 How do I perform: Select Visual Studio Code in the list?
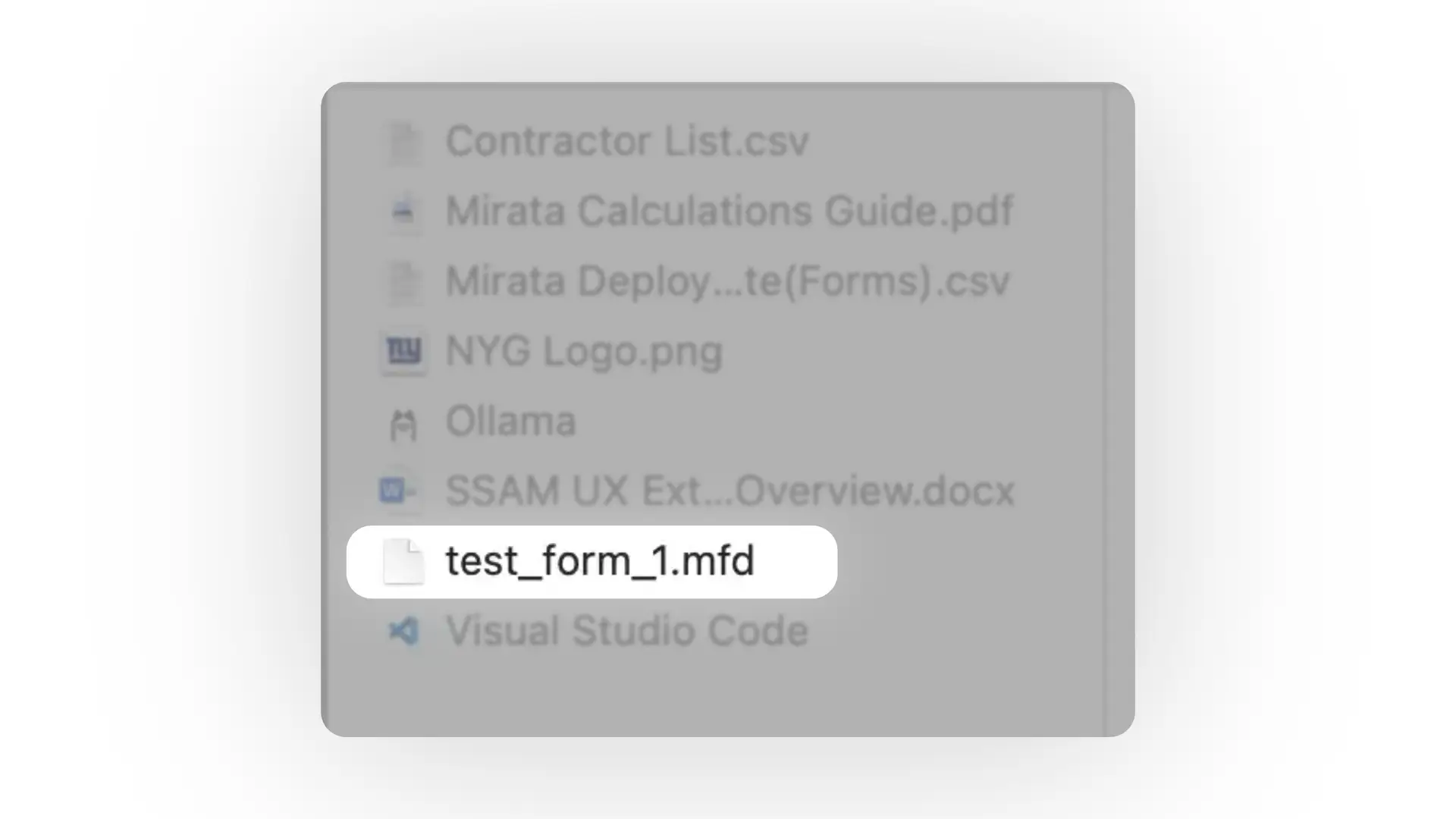[627, 631]
